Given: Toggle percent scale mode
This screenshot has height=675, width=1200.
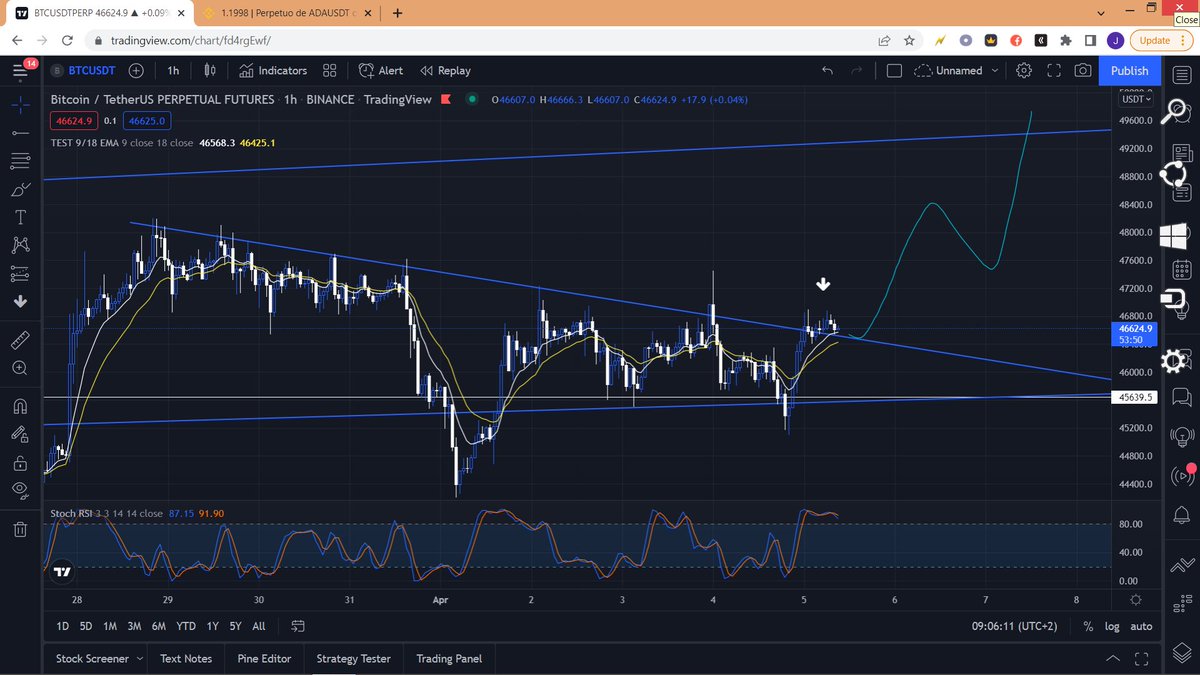Looking at the screenshot, I should [x=1088, y=626].
